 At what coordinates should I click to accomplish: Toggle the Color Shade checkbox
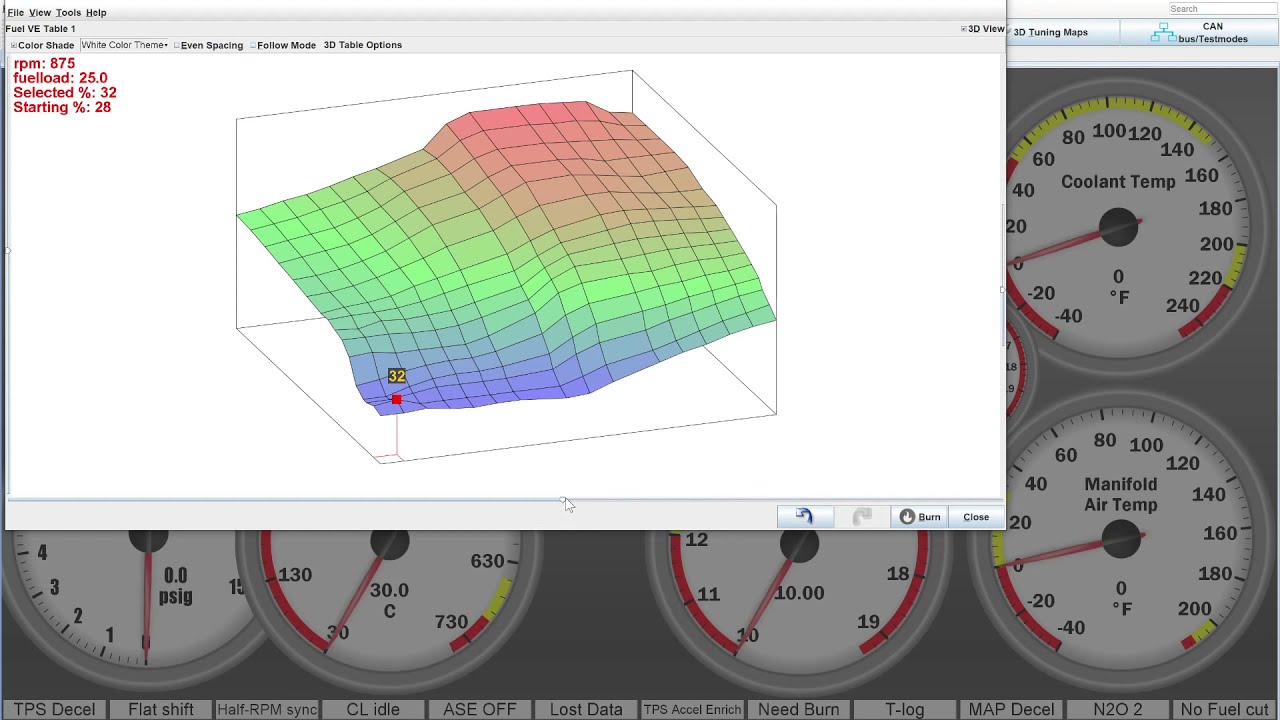pyautogui.click(x=43, y=45)
